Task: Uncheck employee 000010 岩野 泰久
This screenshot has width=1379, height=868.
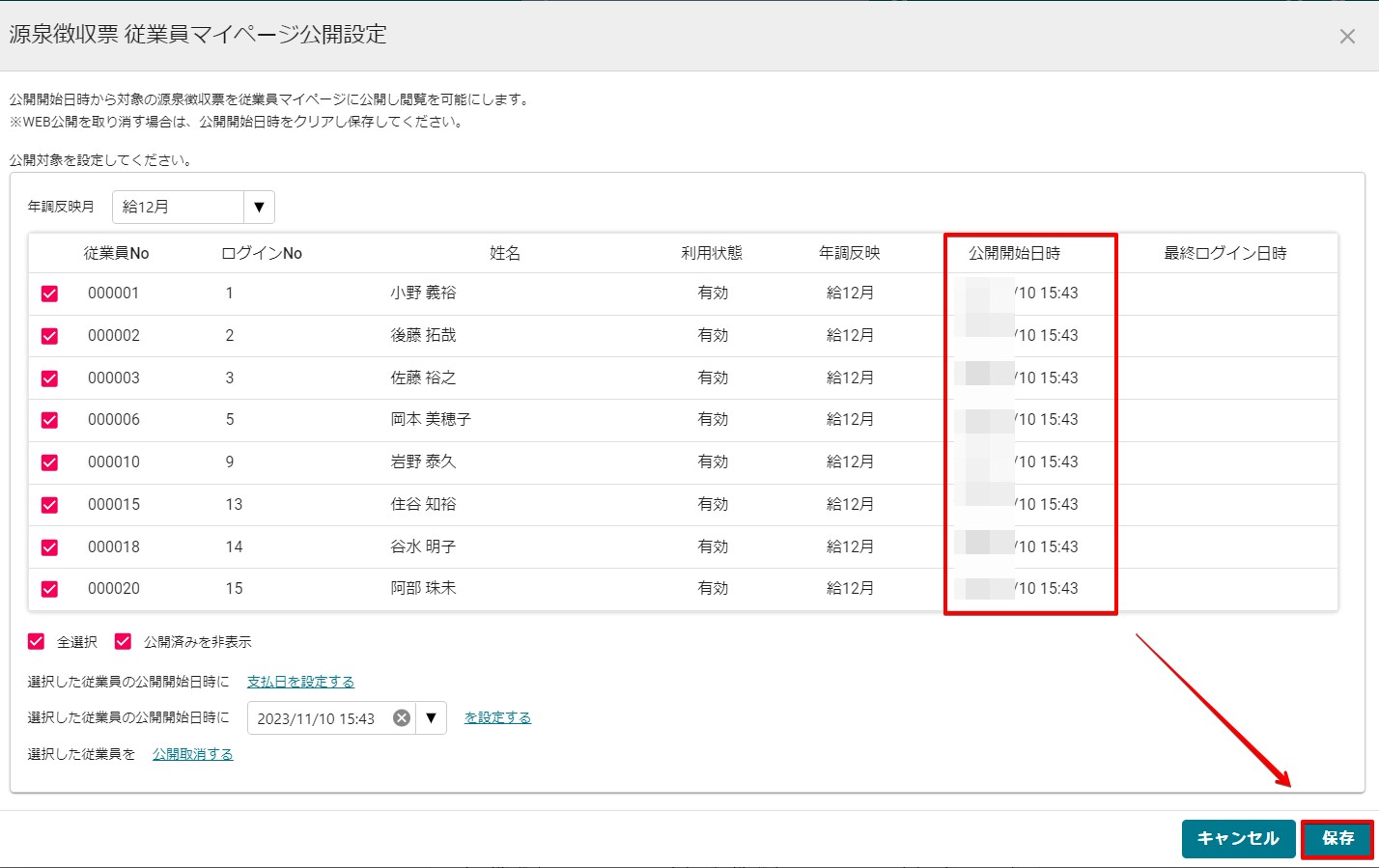Action: (x=49, y=462)
